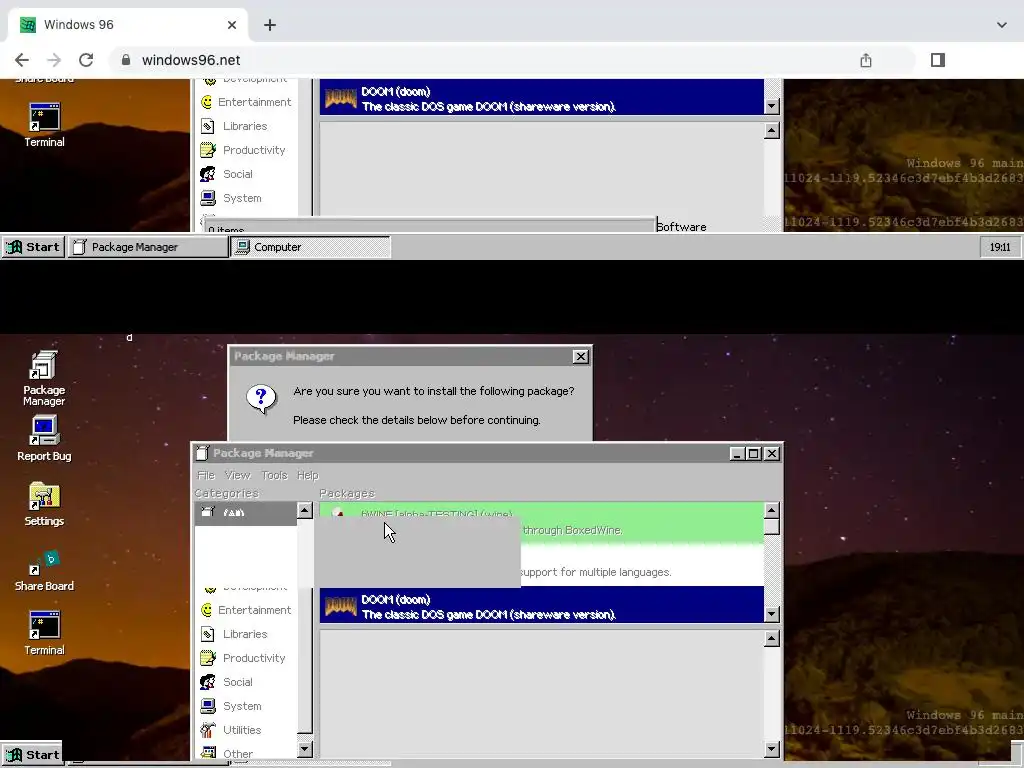Open the Package Manager desktop icon

44,377
